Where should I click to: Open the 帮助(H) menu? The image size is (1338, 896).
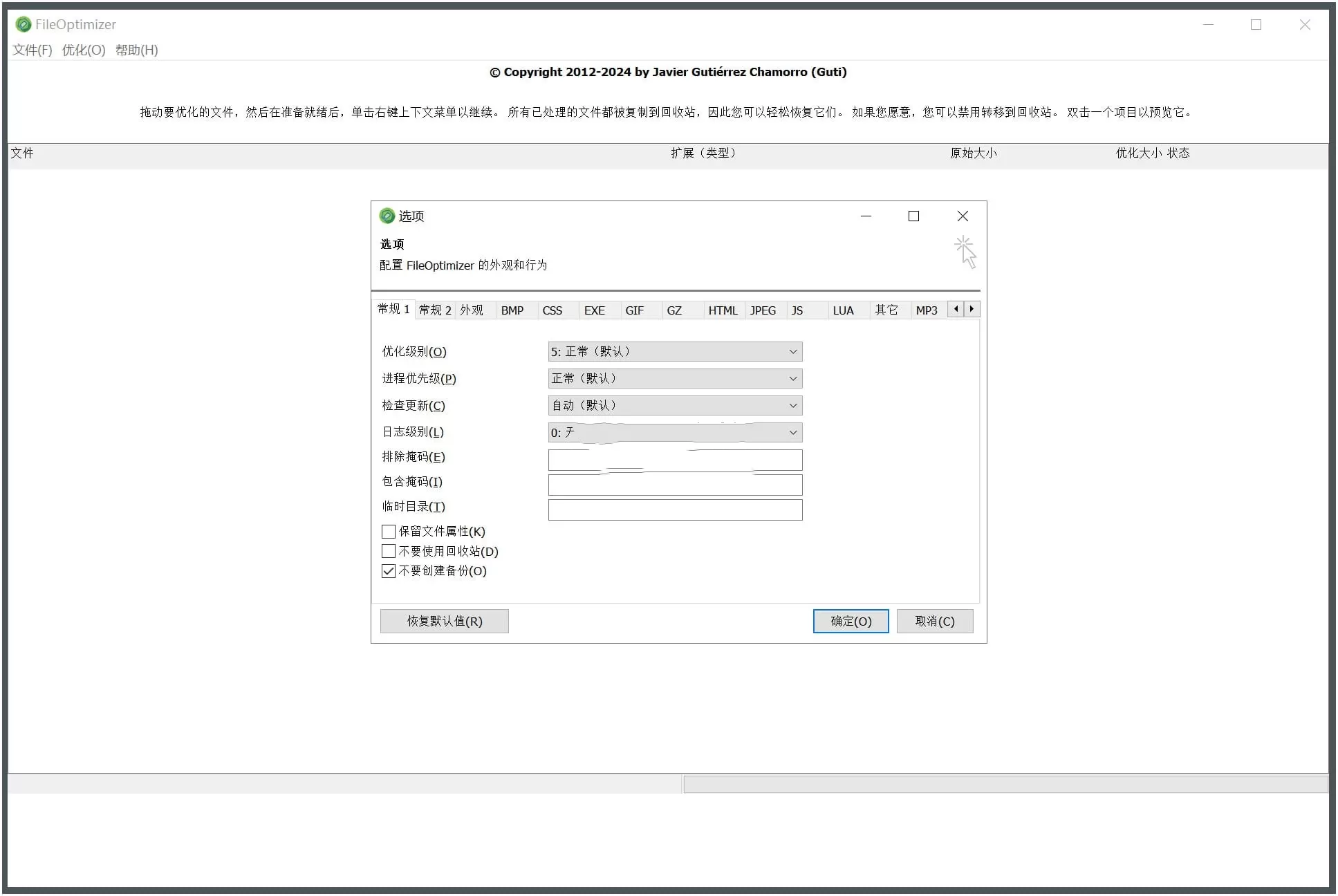tap(137, 50)
